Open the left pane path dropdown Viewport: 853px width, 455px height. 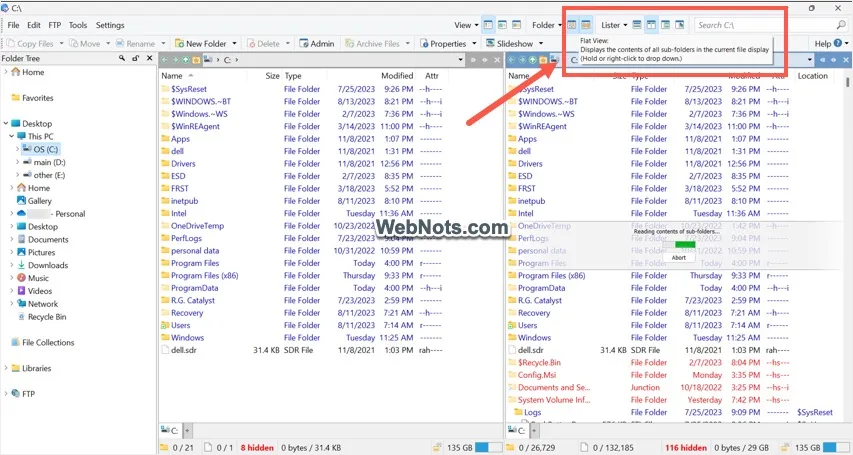pos(461,60)
